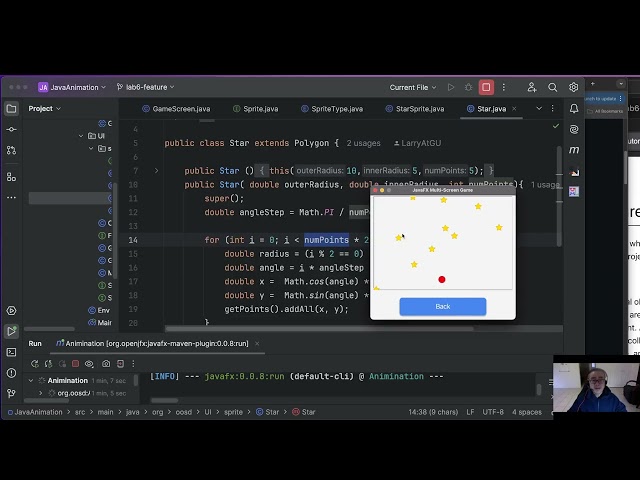Click the Back button in the game window
Screen dimensions: 640x480
[x=443, y=307]
